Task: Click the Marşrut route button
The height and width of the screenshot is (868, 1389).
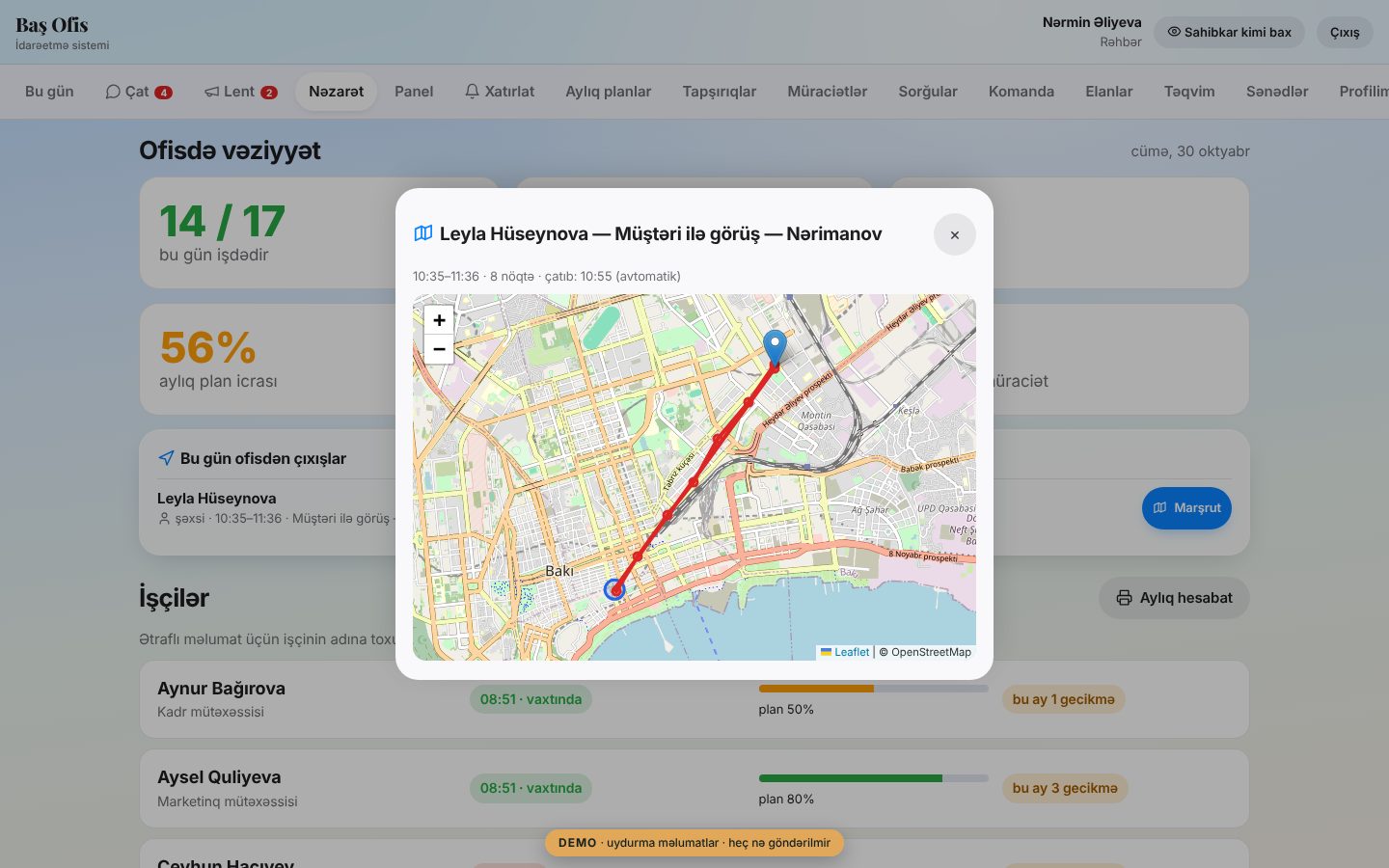Action: pos(1186,508)
